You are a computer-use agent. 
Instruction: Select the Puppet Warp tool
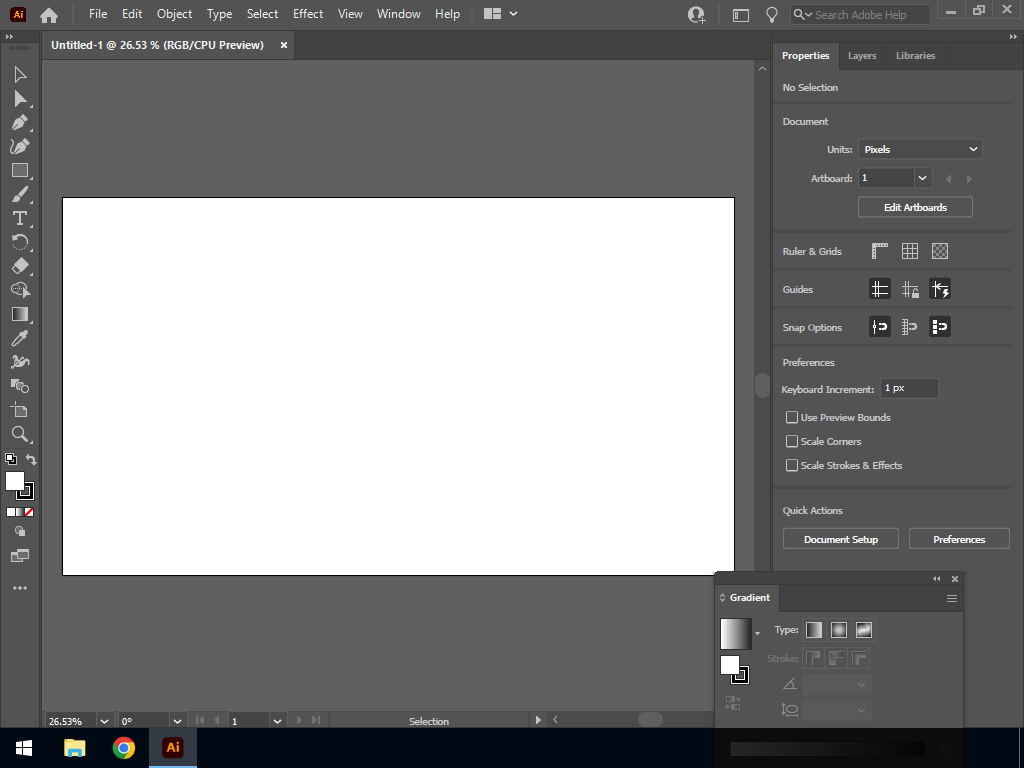[x=20, y=362]
